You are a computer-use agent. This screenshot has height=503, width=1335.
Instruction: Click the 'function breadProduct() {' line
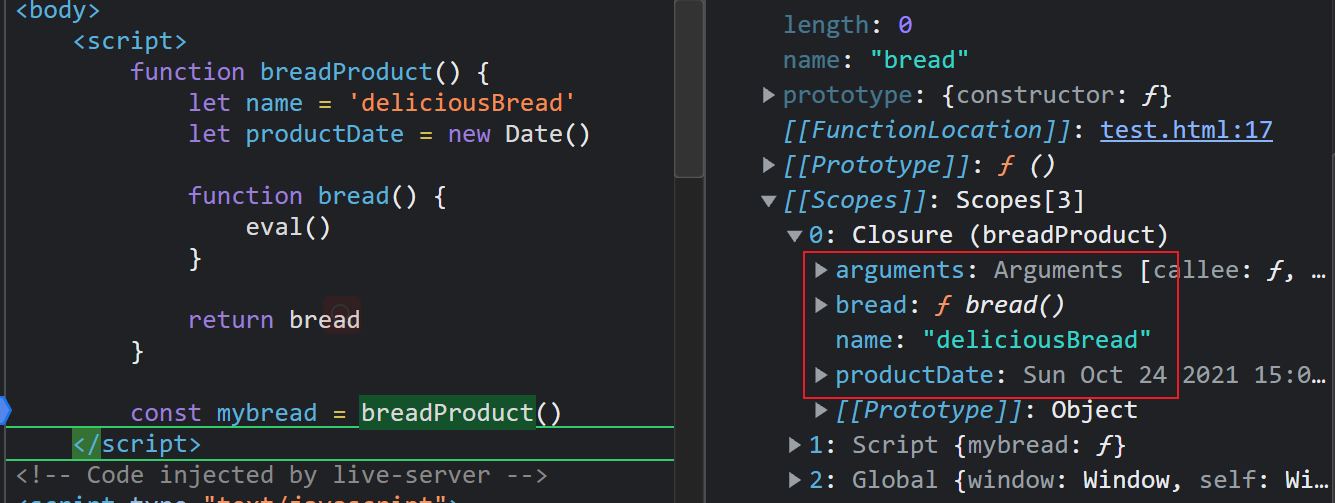click(x=308, y=72)
